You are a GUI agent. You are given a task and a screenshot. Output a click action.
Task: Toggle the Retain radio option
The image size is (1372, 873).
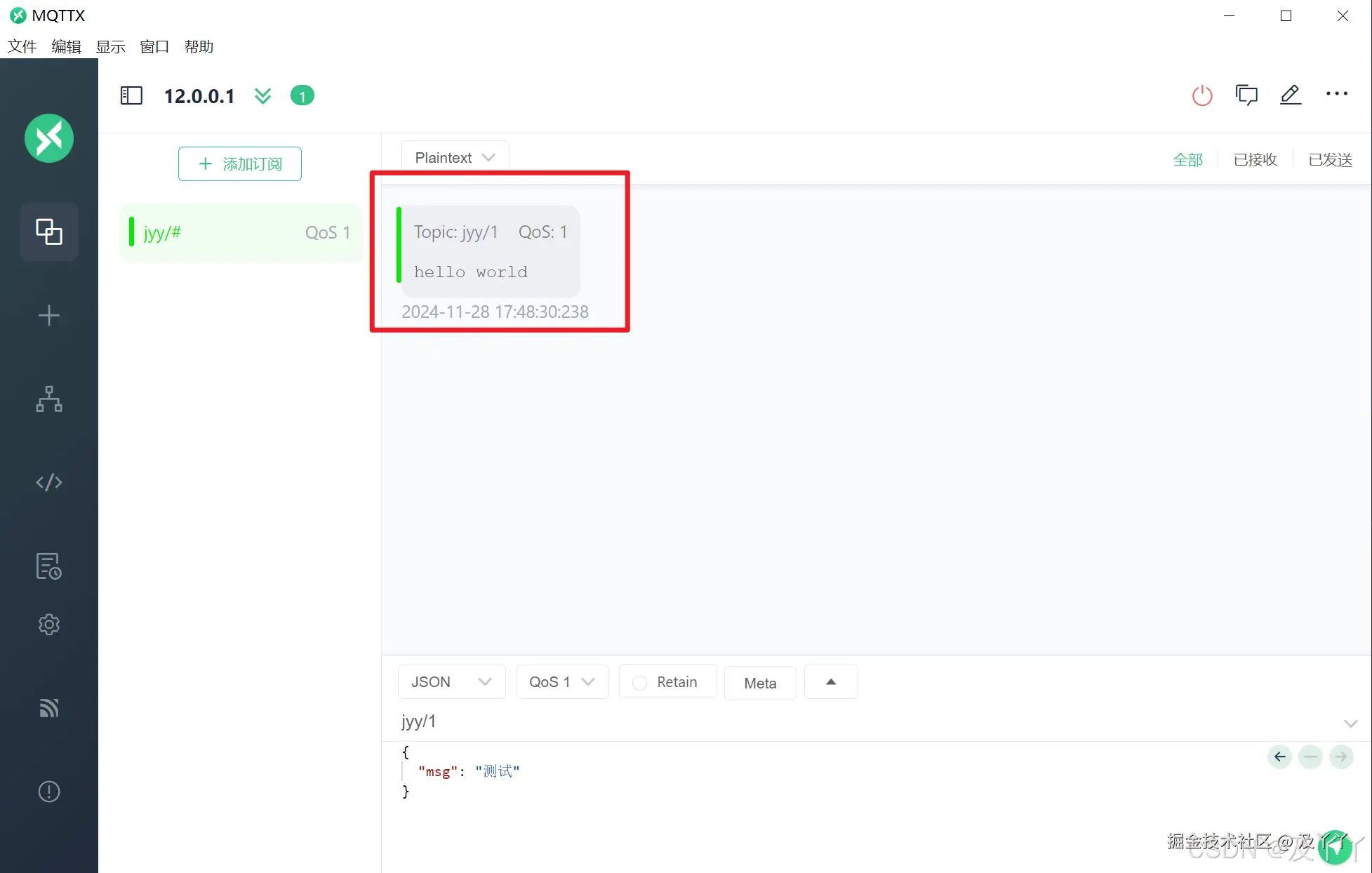pyautogui.click(x=639, y=683)
